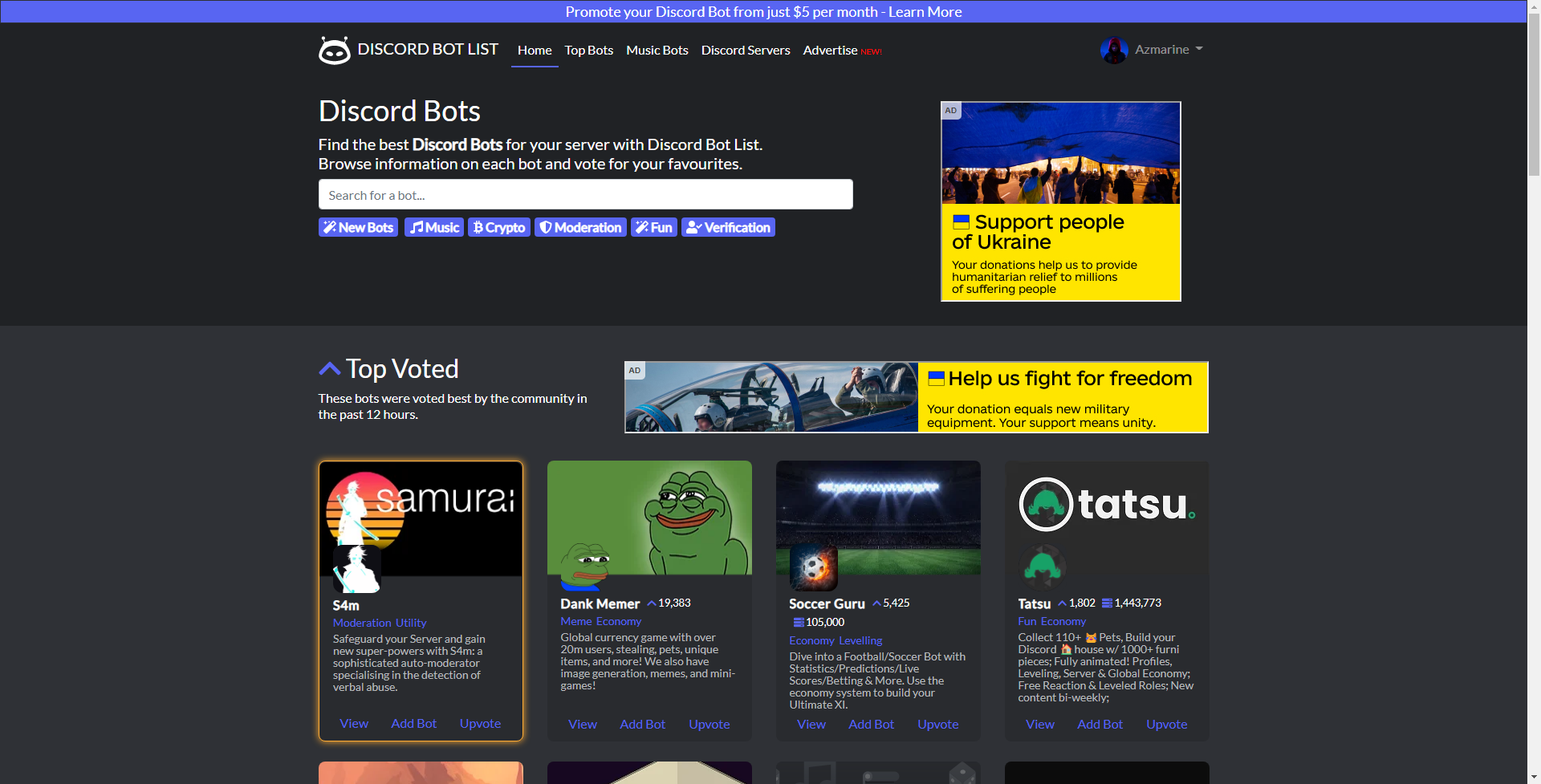This screenshot has height=784, width=1541.
Task: Click the Tatsu server count icon
Action: pos(1107,603)
